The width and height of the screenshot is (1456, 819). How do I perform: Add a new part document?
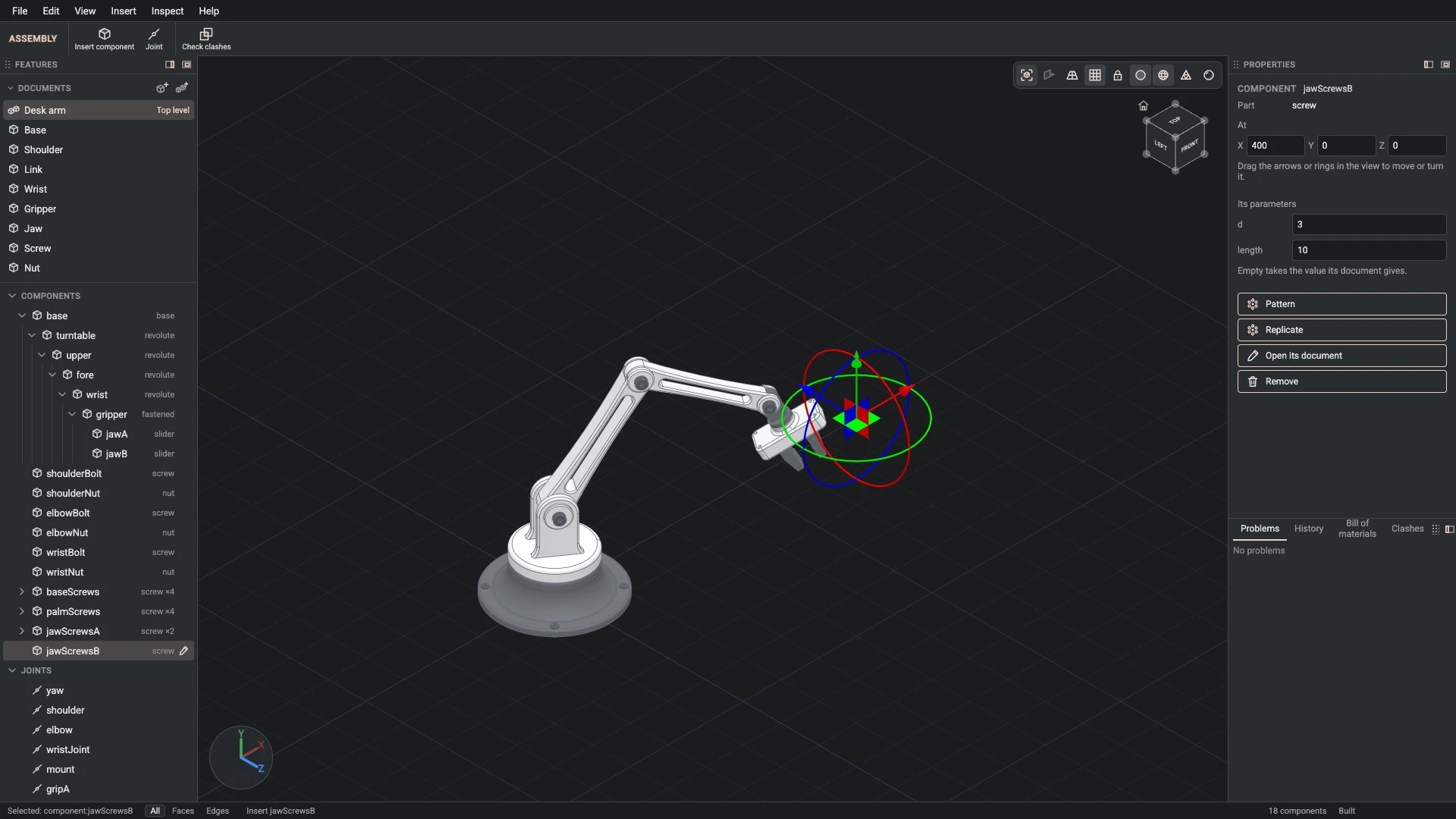(x=162, y=88)
